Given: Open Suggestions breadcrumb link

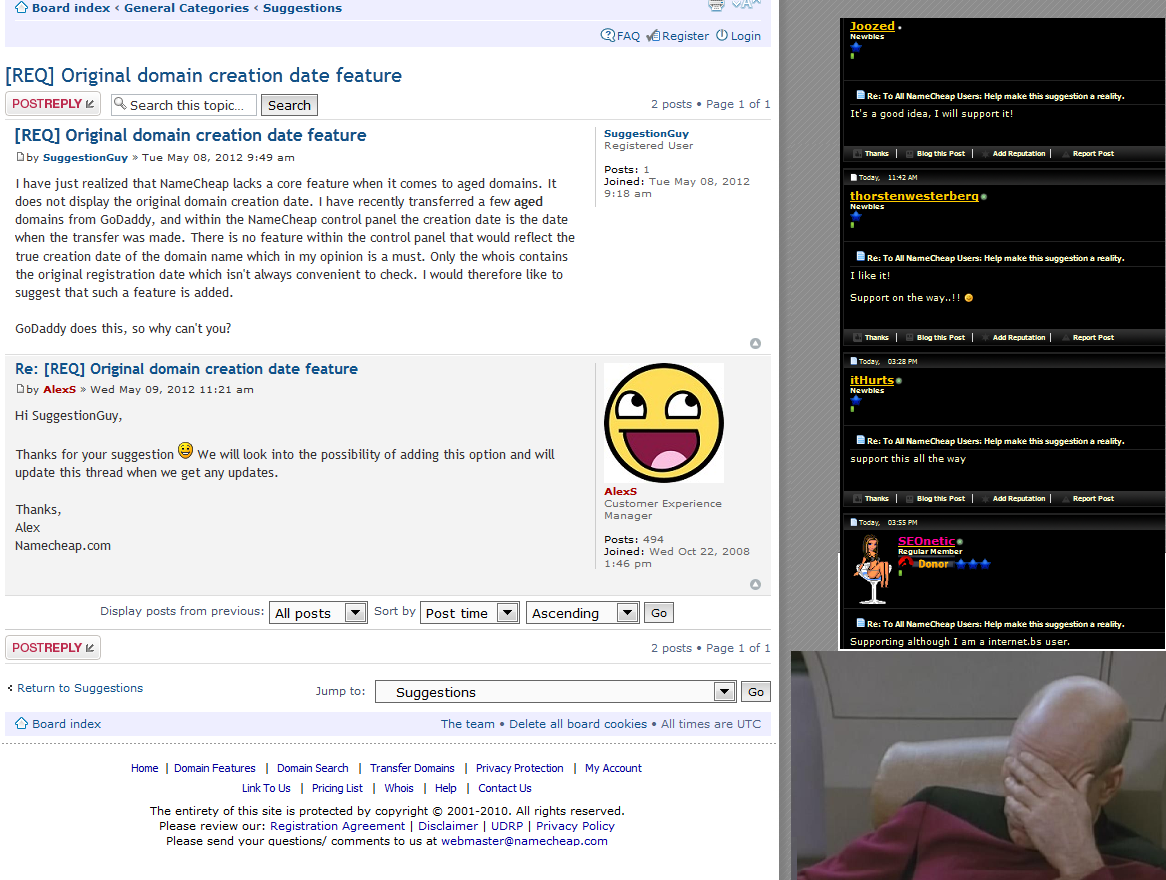Looking at the screenshot, I should click(302, 7).
